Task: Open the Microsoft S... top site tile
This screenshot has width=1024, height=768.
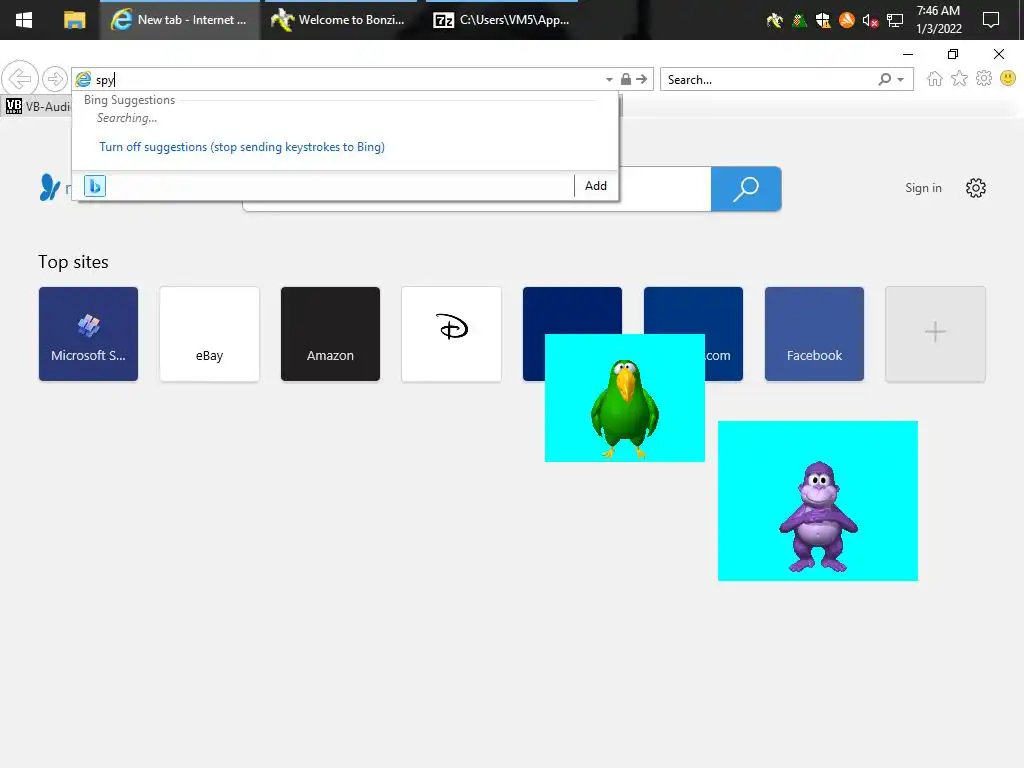Action: pos(88,334)
